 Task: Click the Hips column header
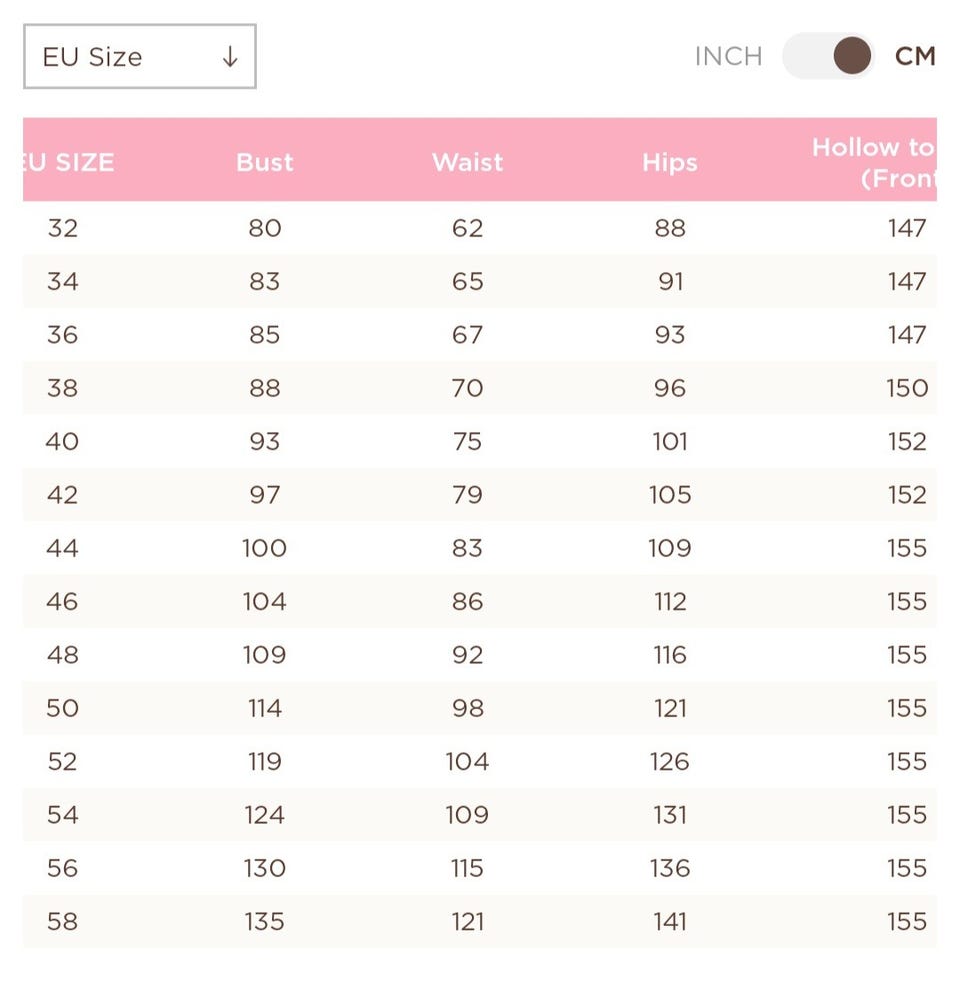pyautogui.click(x=669, y=162)
